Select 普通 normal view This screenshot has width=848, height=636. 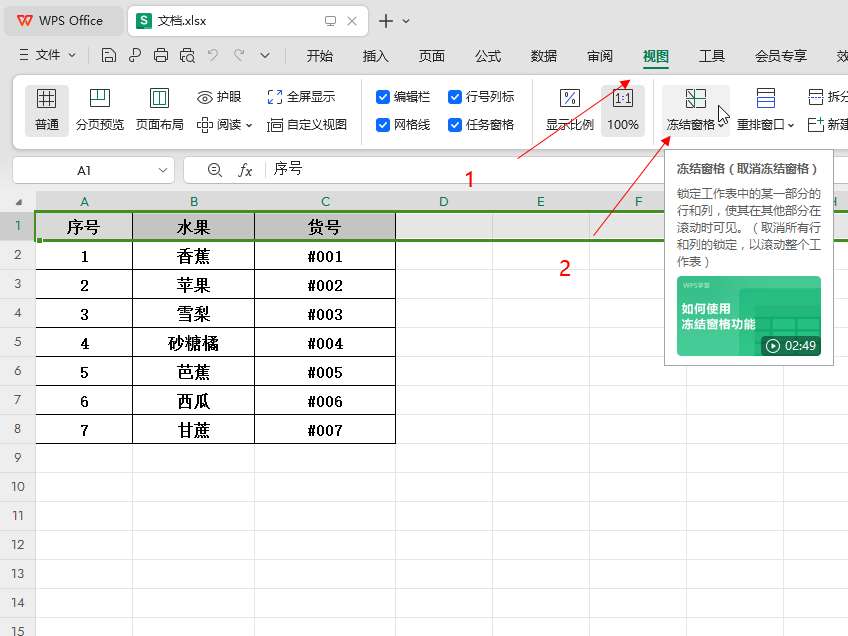click(47, 110)
